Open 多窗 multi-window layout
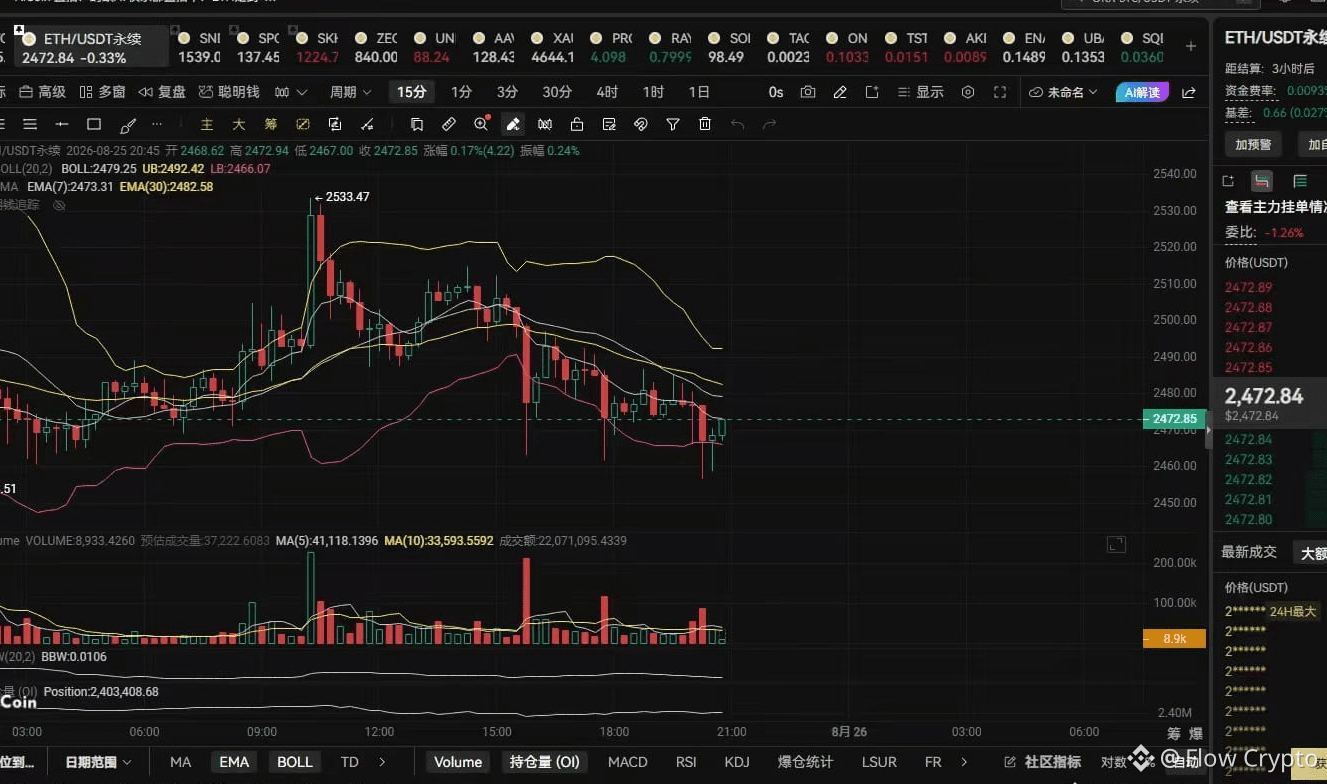Viewport: 1327px width, 784px height. (103, 92)
